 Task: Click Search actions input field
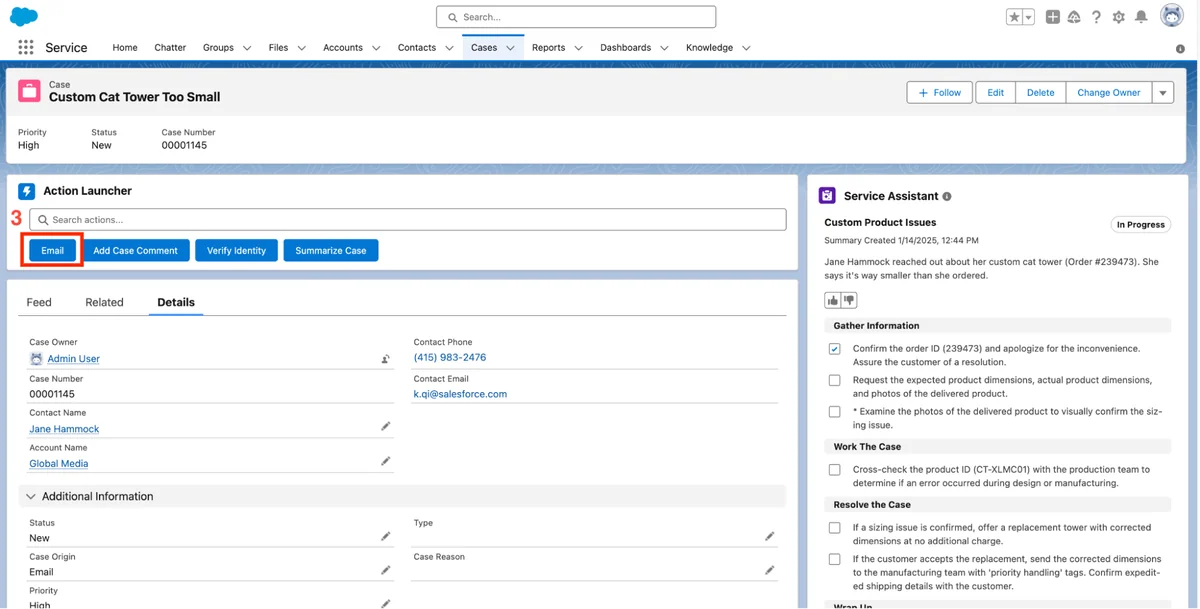coord(408,219)
